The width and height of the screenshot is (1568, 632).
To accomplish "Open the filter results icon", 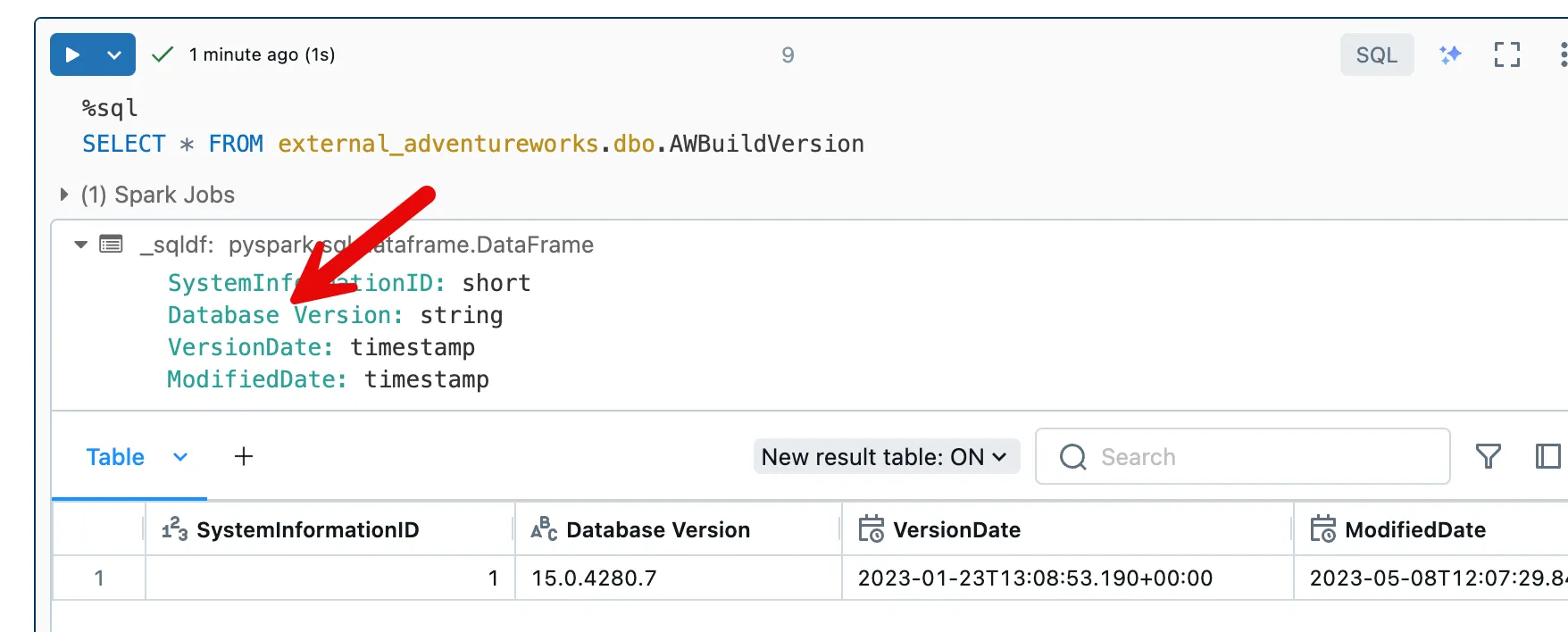I will [1488, 457].
